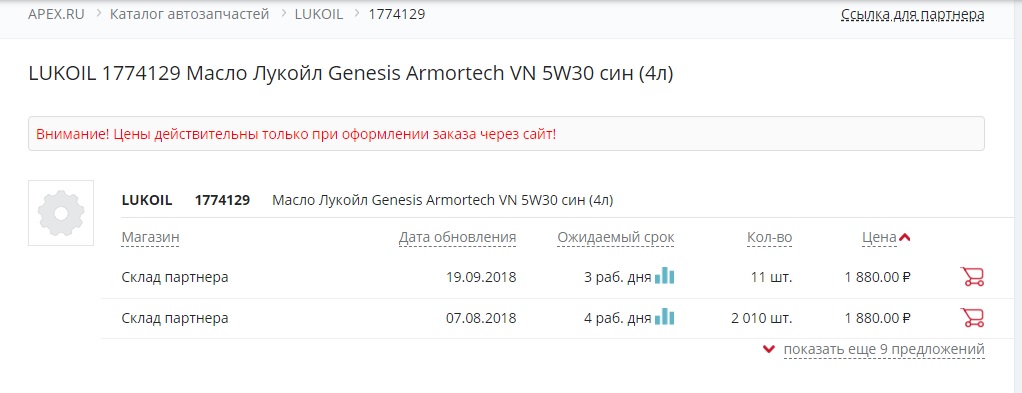Click bold LUKOIL brand in product row
This screenshot has height=393, width=1022.
pyautogui.click(x=147, y=200)
